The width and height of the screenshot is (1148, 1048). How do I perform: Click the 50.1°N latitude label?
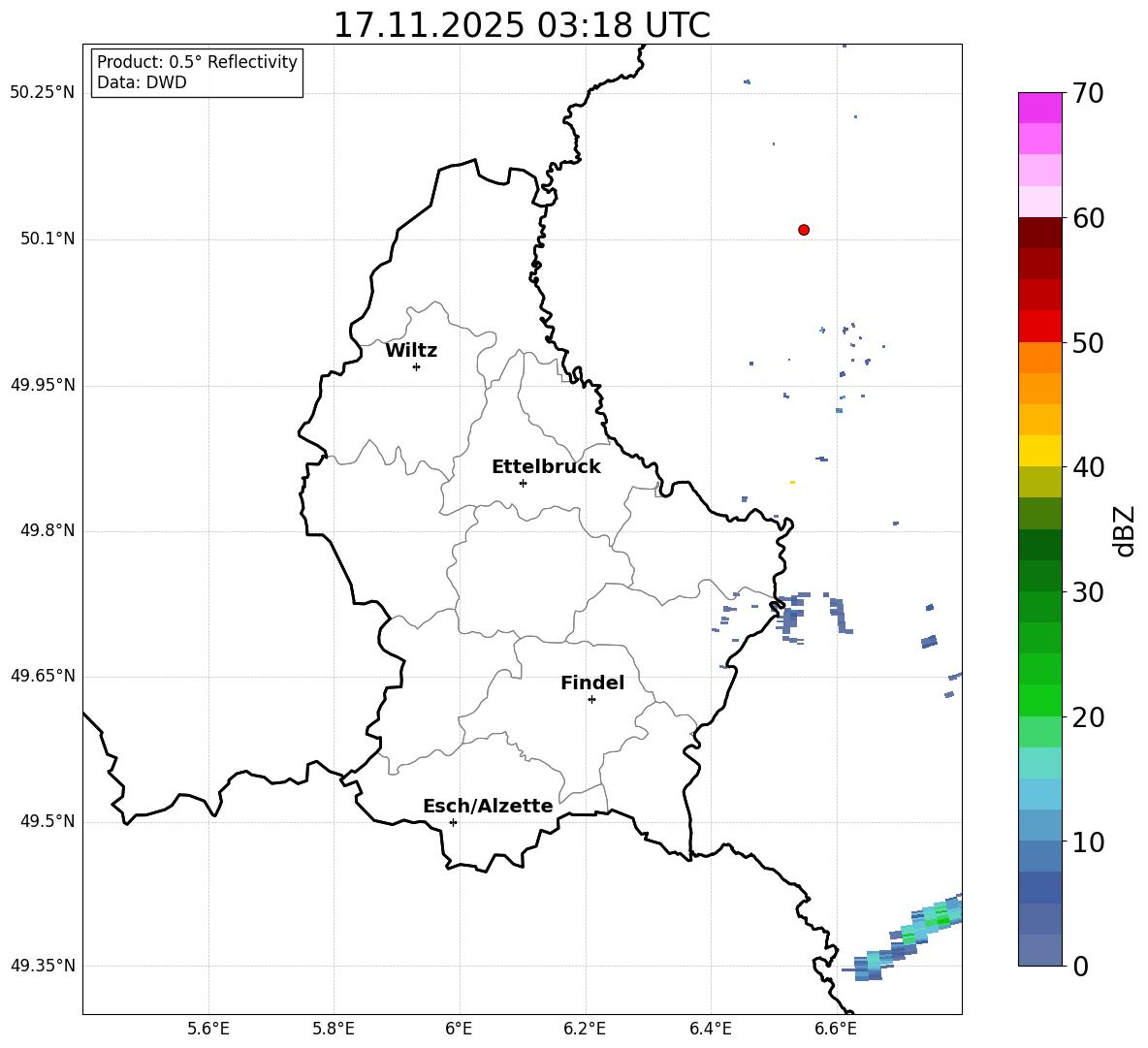point(48,238)
